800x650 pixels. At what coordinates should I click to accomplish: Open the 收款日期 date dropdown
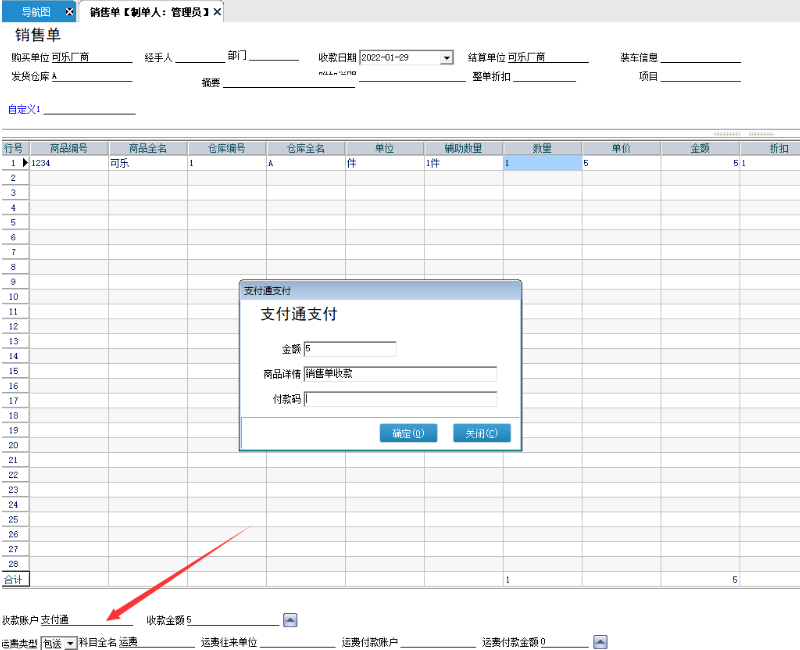point(446,58)
